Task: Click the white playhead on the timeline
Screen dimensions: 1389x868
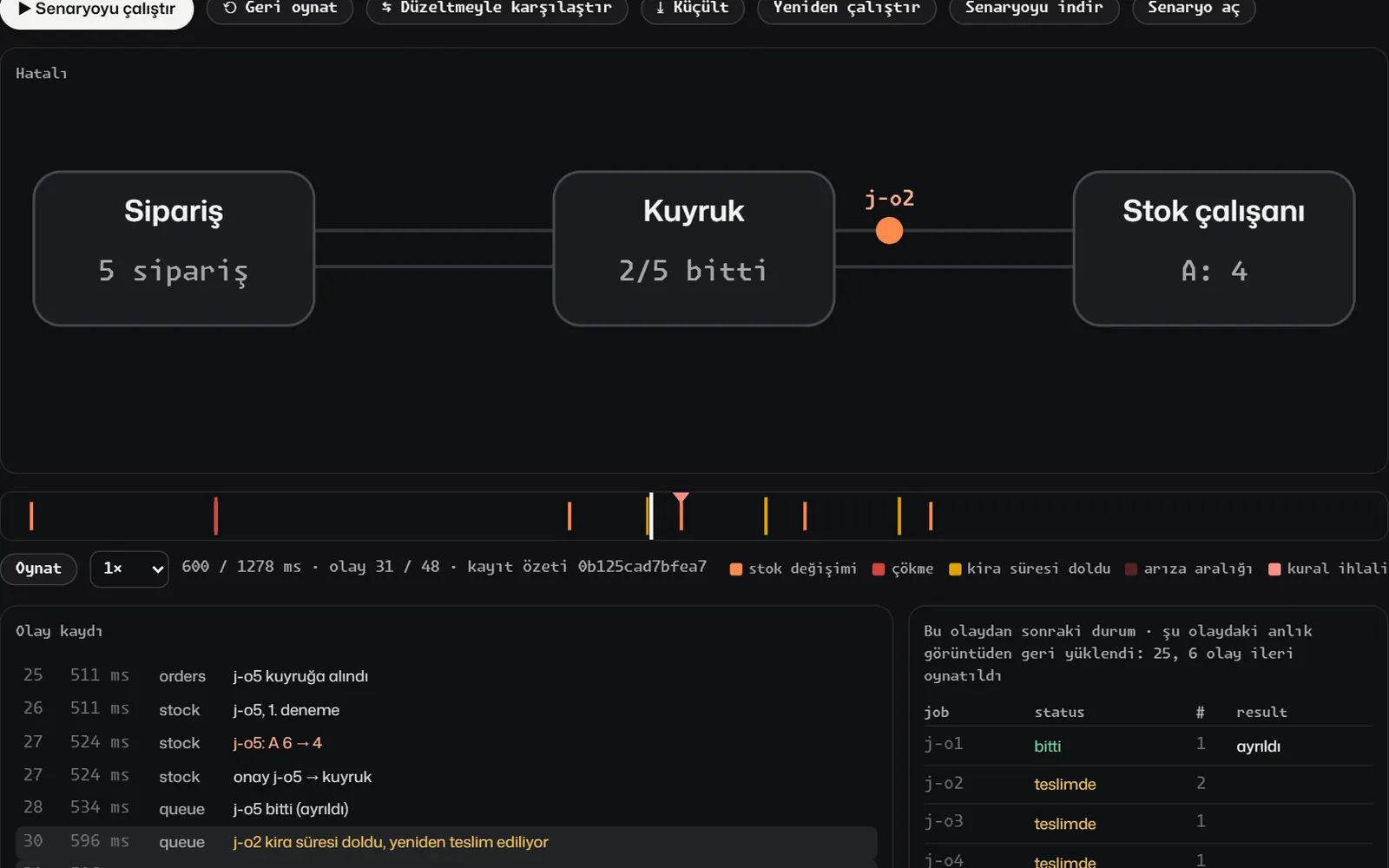Action: pos(651,516)
